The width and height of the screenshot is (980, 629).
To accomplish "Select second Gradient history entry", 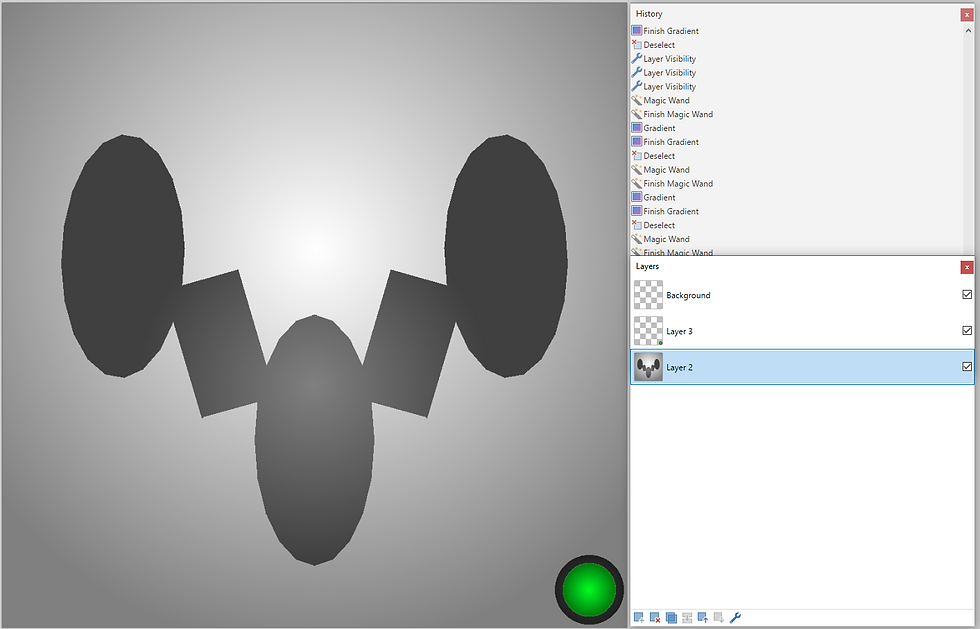I will tap(654, 198).
